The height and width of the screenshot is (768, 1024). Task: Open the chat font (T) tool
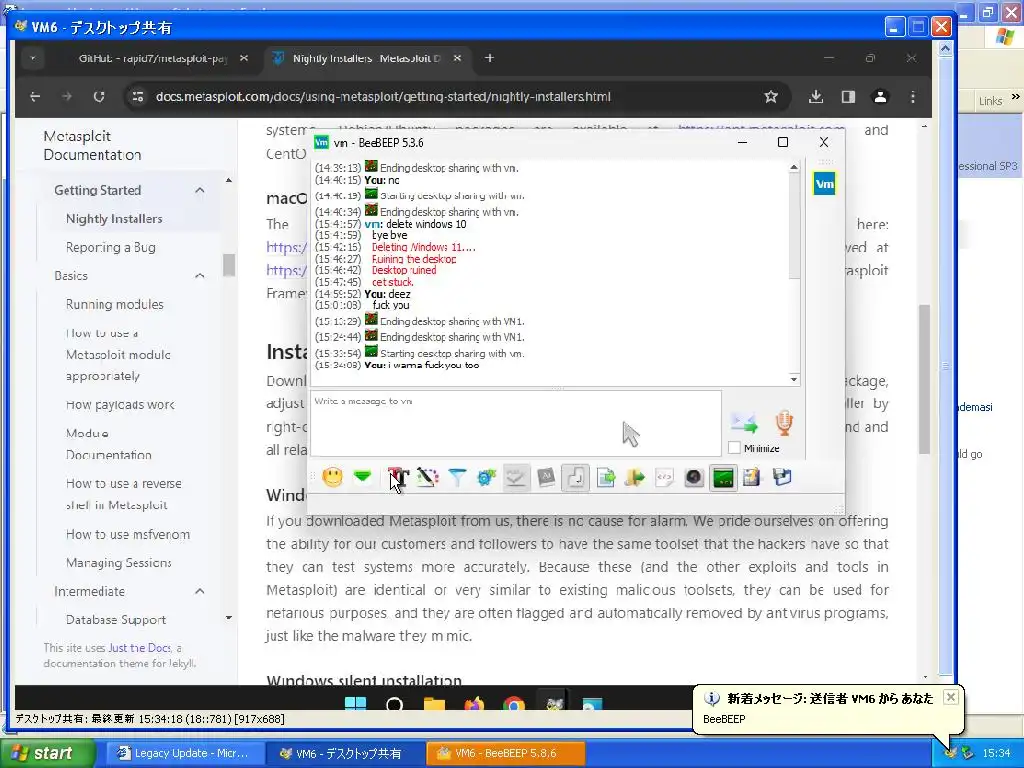point(398,477)
